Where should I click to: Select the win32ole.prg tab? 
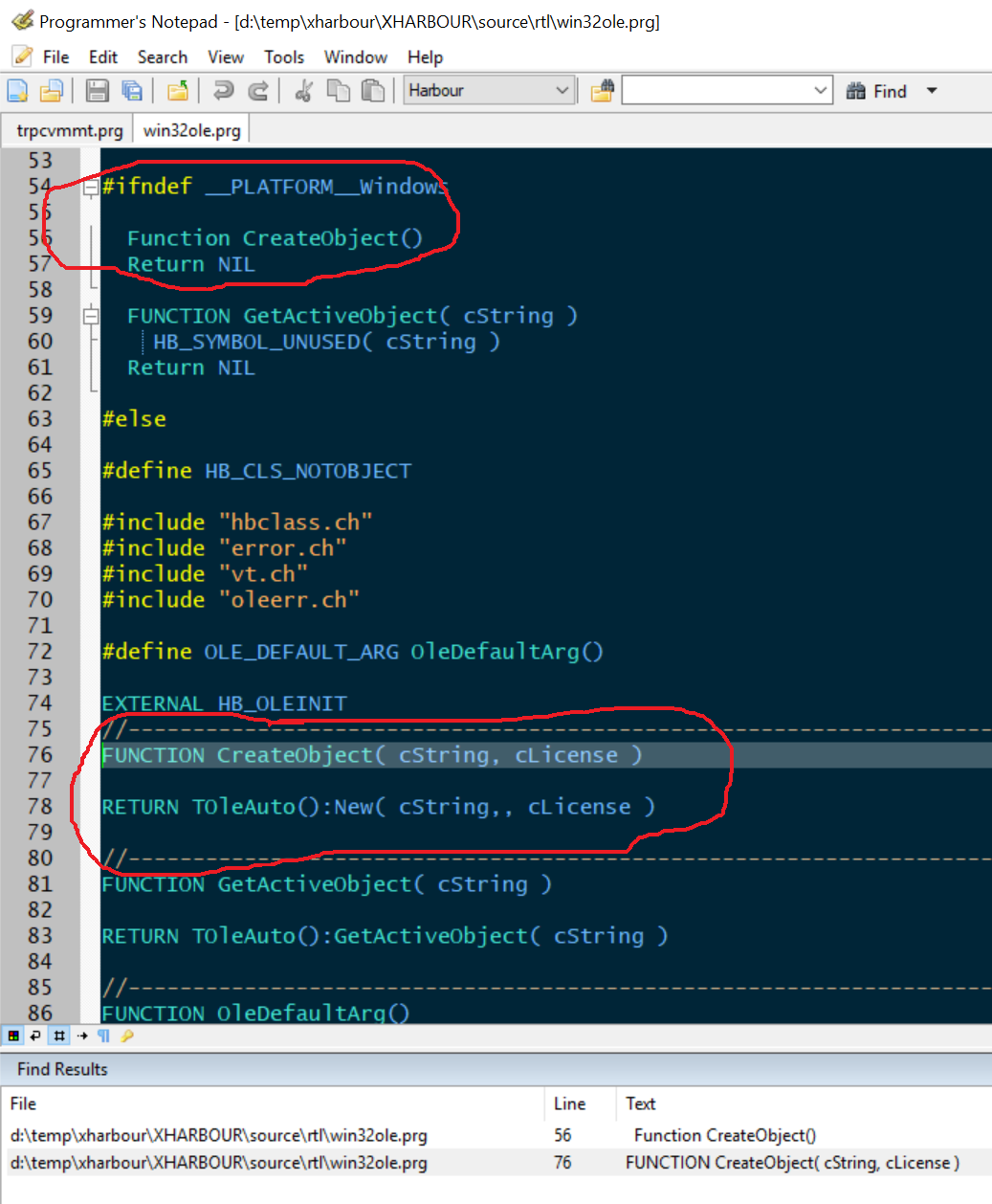pyautogui.click(x=191, y=130)
